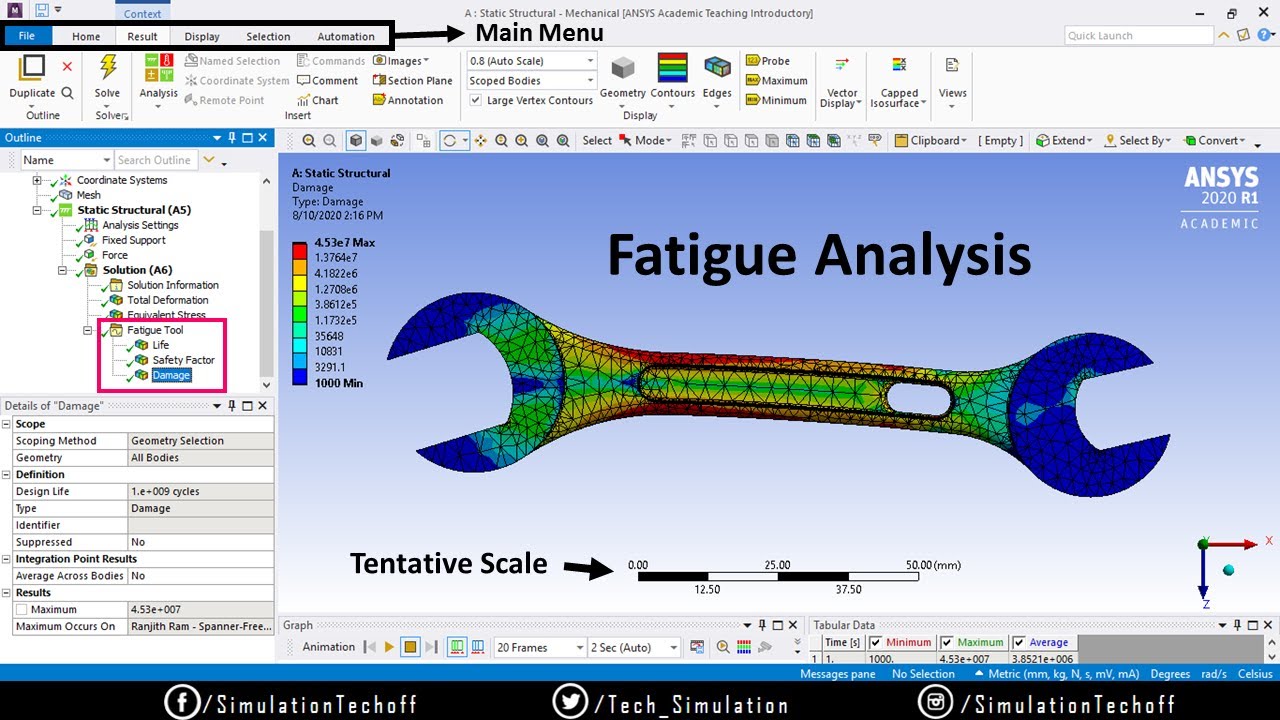Image resolution: width=1280 pixels, height=720 pixels.
Task: Click in the Search Outline field
Action: [155, 160]
